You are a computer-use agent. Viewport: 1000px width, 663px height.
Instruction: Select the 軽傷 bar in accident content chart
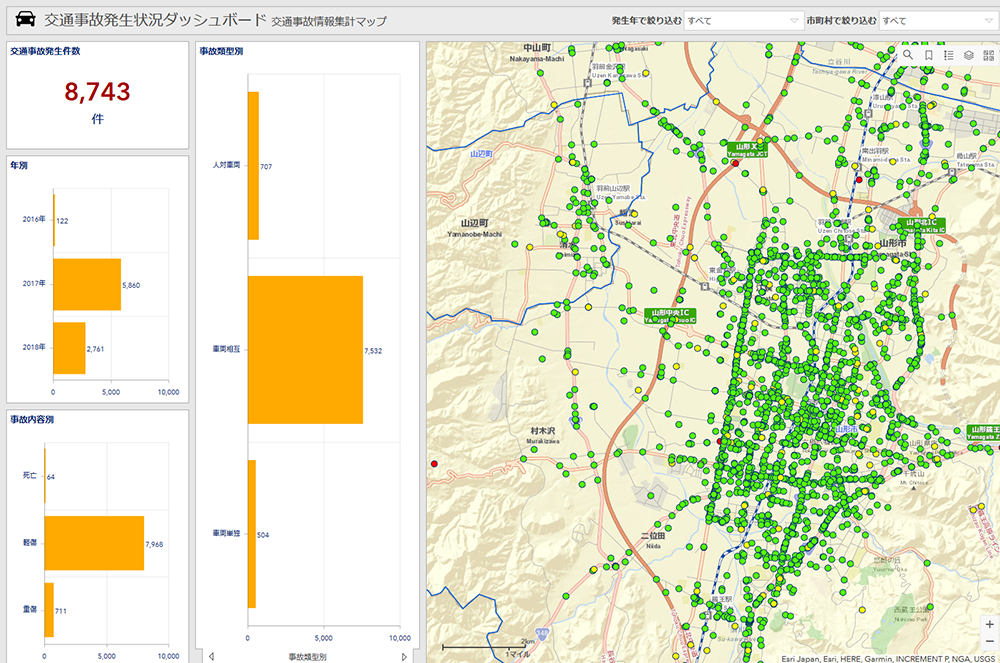coord(94,543)
